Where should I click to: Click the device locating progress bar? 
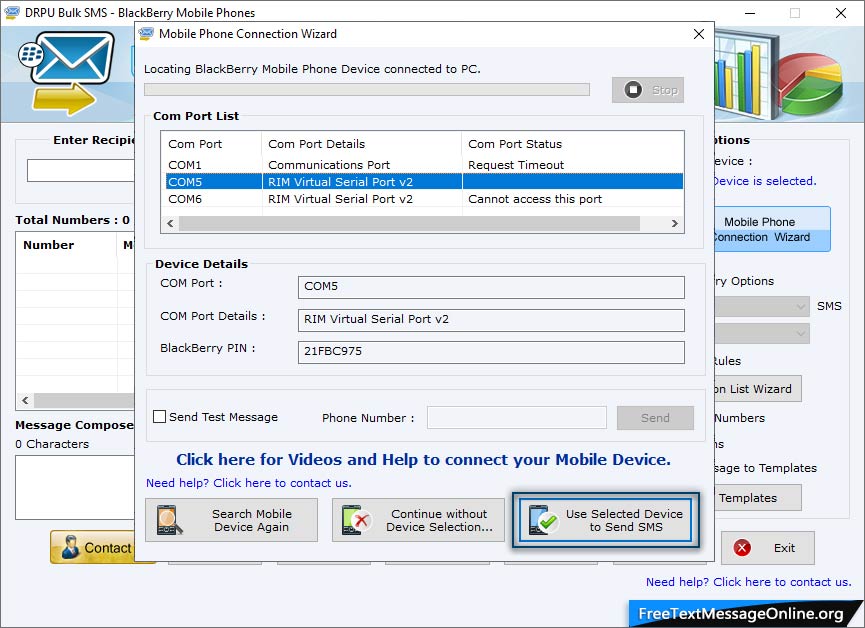click(x=367, y=89)
